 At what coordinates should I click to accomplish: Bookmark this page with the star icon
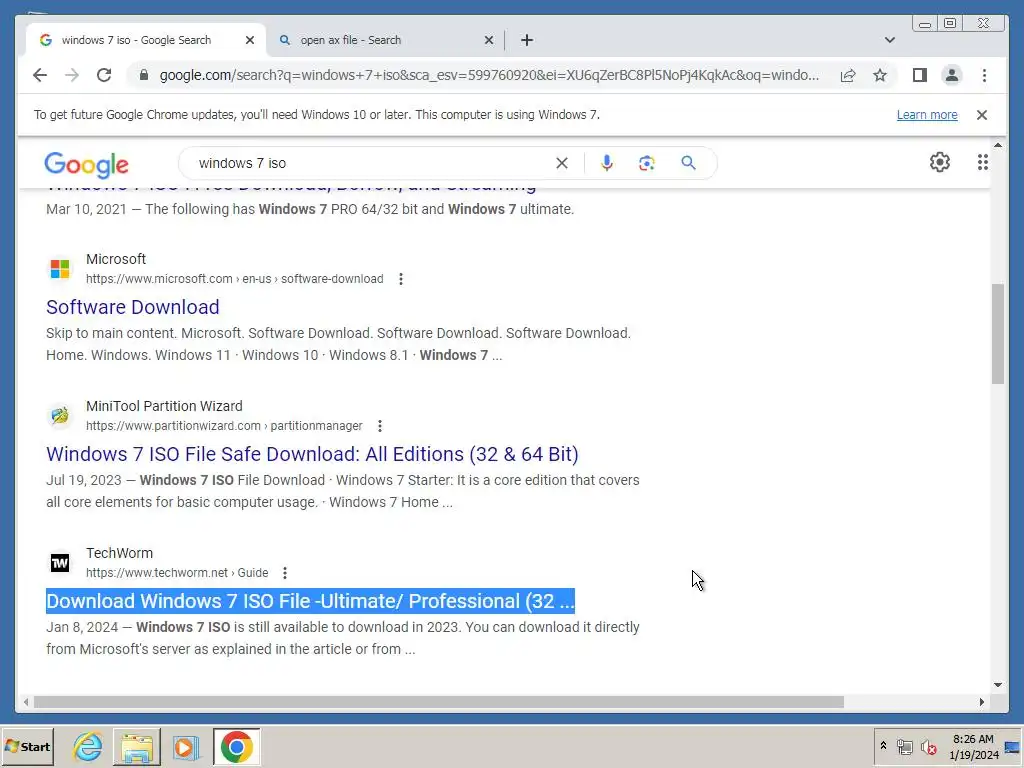pyautogui.click(x=880, y=75)
